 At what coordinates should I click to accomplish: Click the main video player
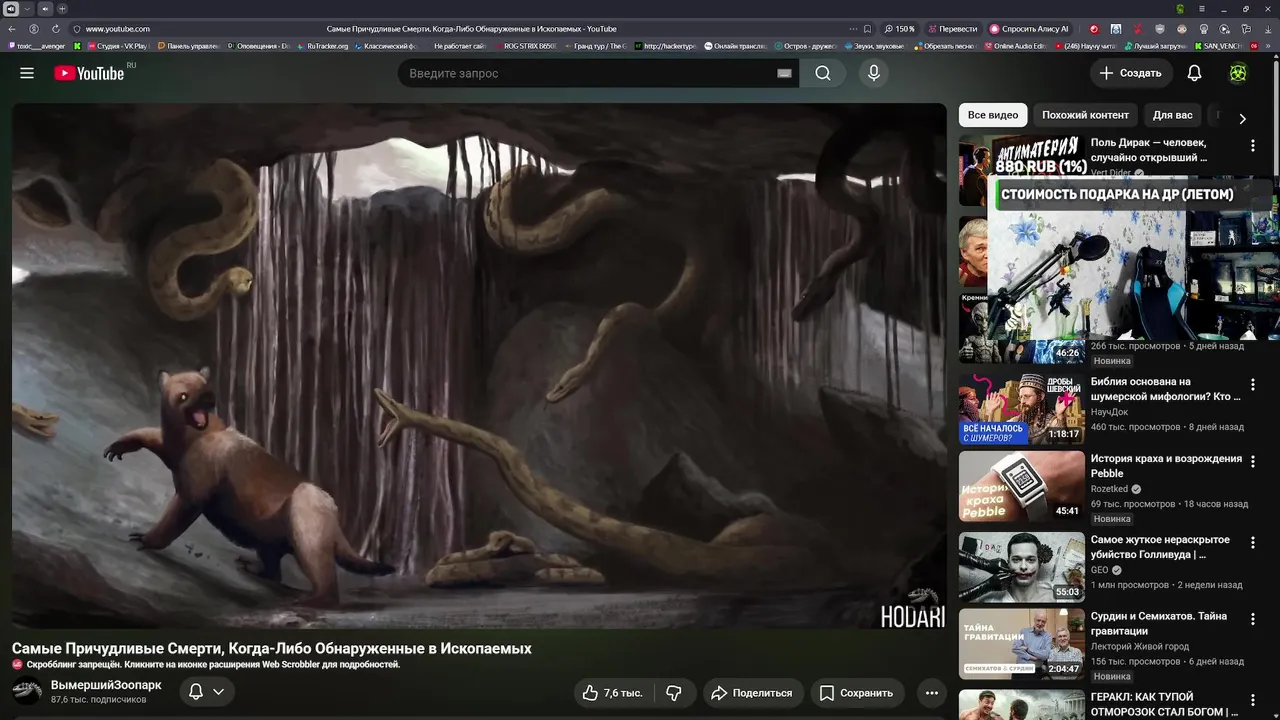(x=479, y=366)
